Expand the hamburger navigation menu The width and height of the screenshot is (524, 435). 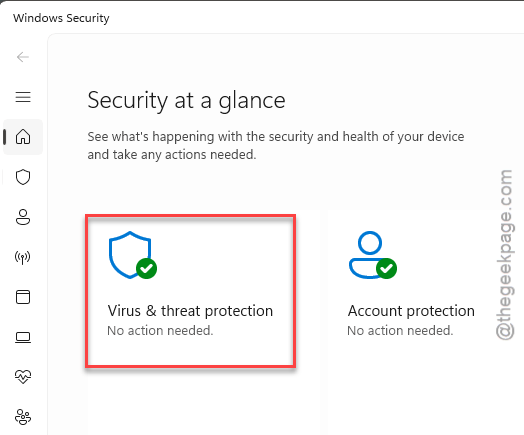(x=23, y=97)
